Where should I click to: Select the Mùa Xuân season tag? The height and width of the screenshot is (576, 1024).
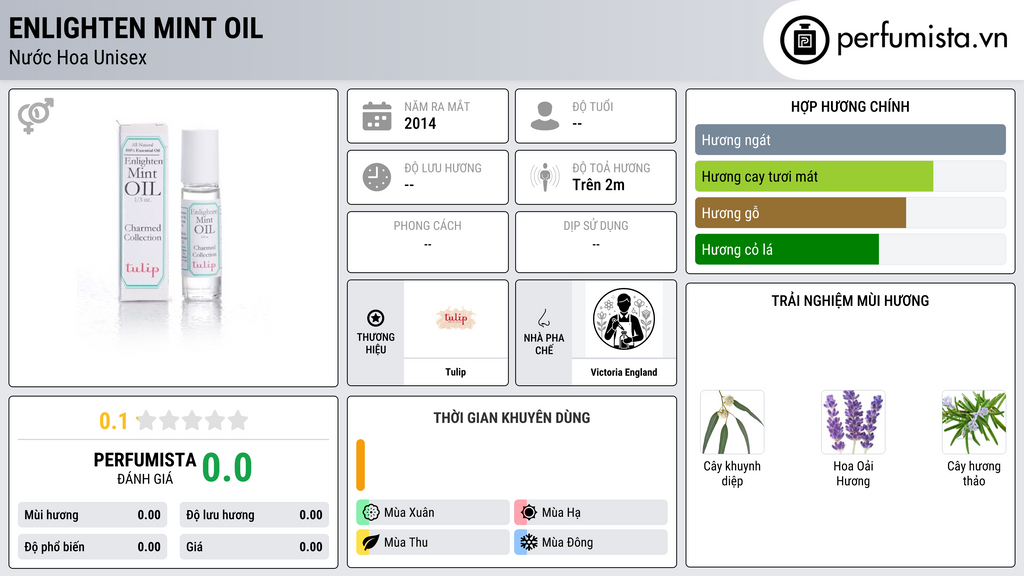pos(433,513)
